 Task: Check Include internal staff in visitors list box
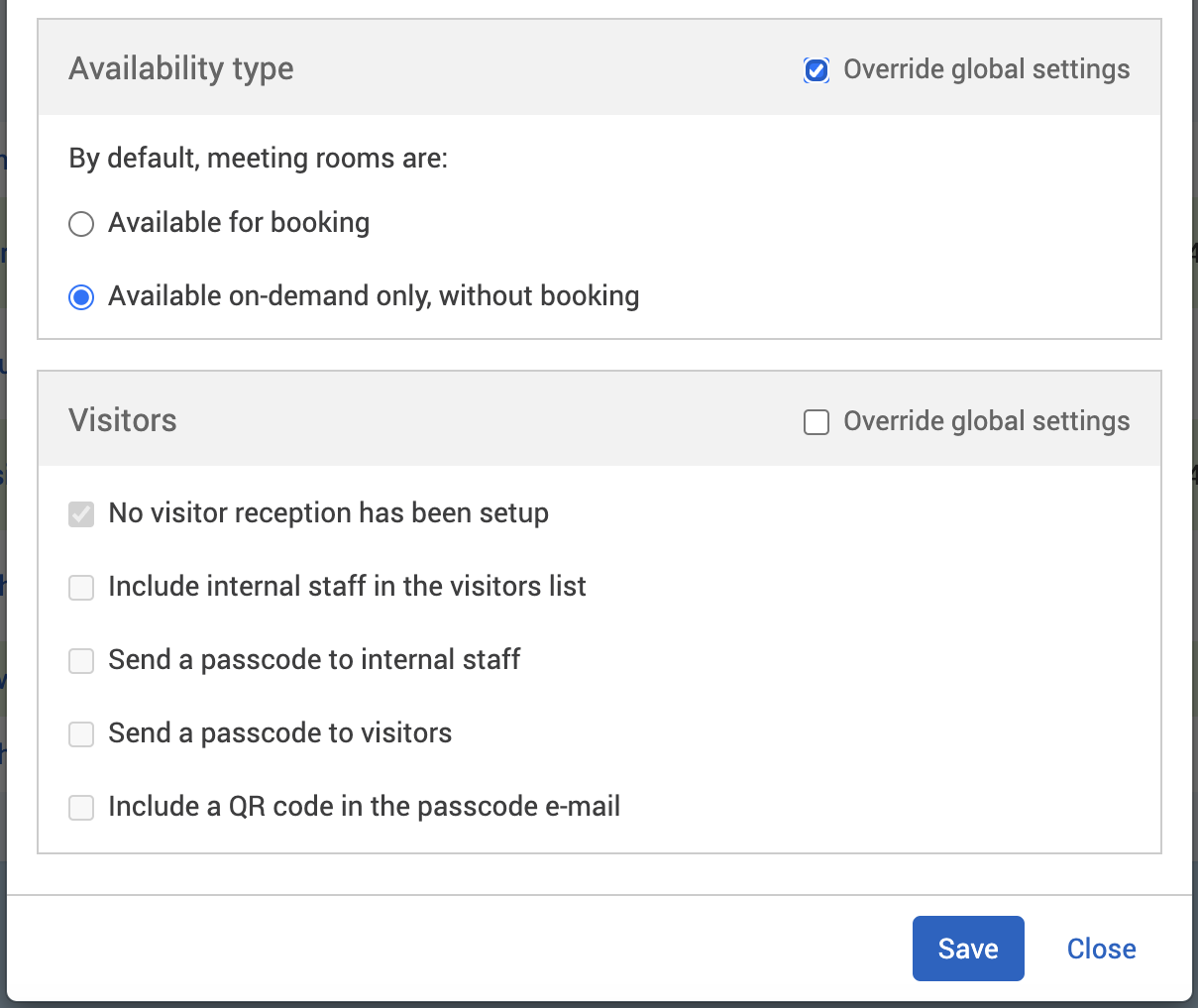(x=81, y=587)
